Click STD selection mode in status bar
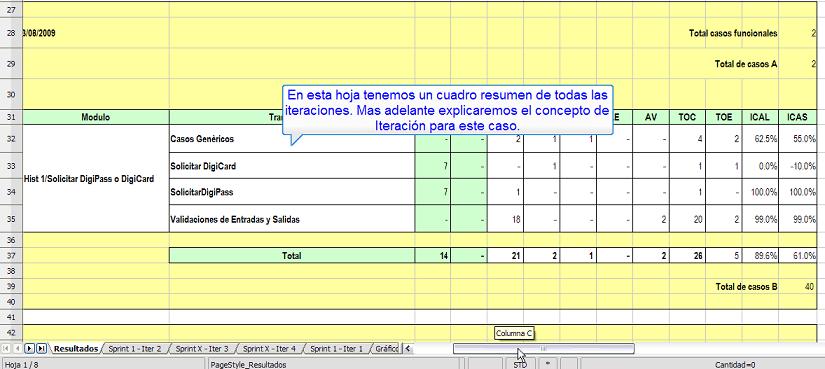The image size is (825, 369). (x=520, y=364)
